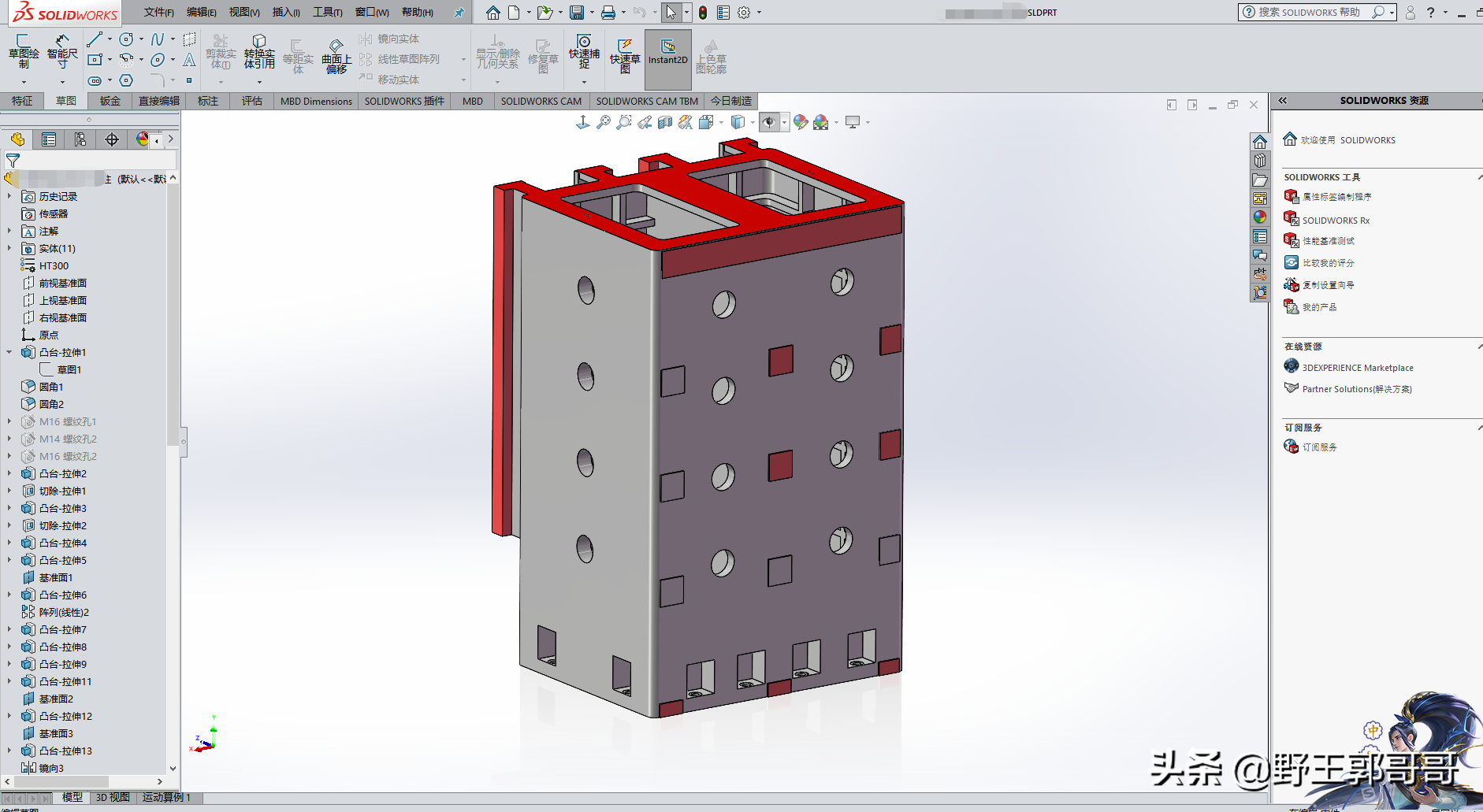The width and height of the screenshot is (1483, 812).
Task: Select the HT300 material item
Action: (x=54, y=265)
